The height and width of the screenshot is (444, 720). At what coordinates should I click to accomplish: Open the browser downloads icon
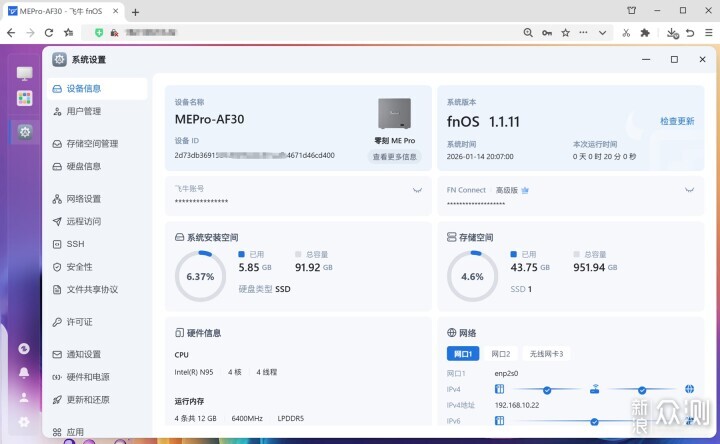point(672,33)
